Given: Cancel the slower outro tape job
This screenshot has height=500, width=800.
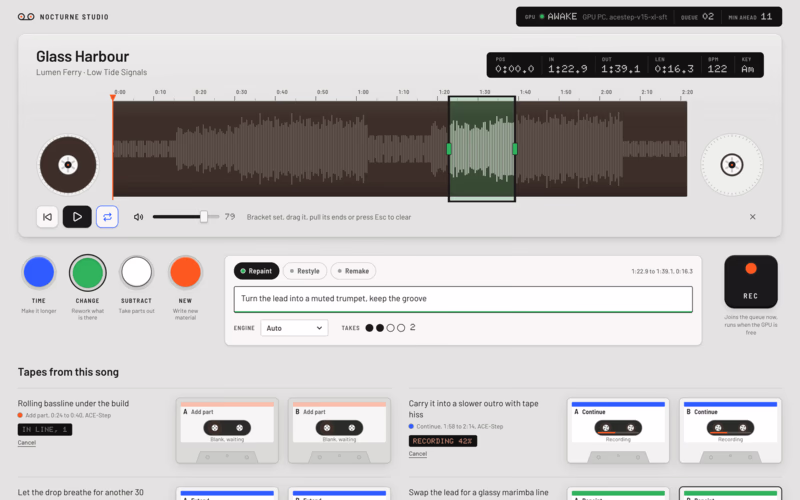Looking at the screenshot, I should click(x=417, y=454).
